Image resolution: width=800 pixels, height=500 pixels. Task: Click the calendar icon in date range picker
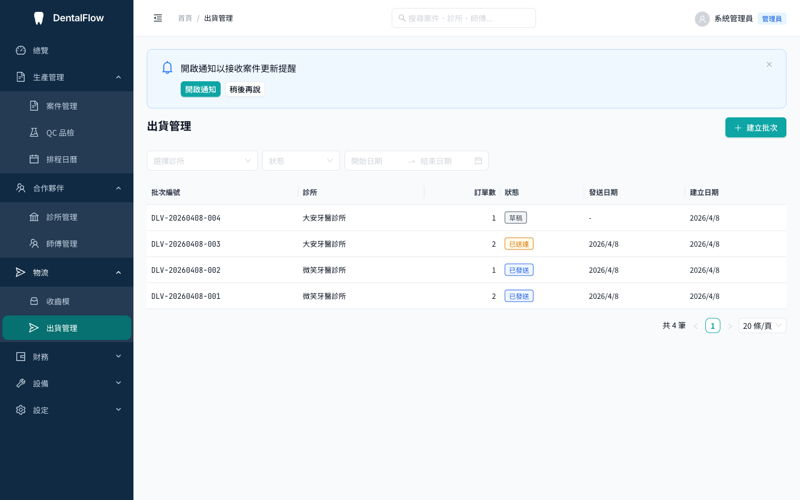(478, 161)
